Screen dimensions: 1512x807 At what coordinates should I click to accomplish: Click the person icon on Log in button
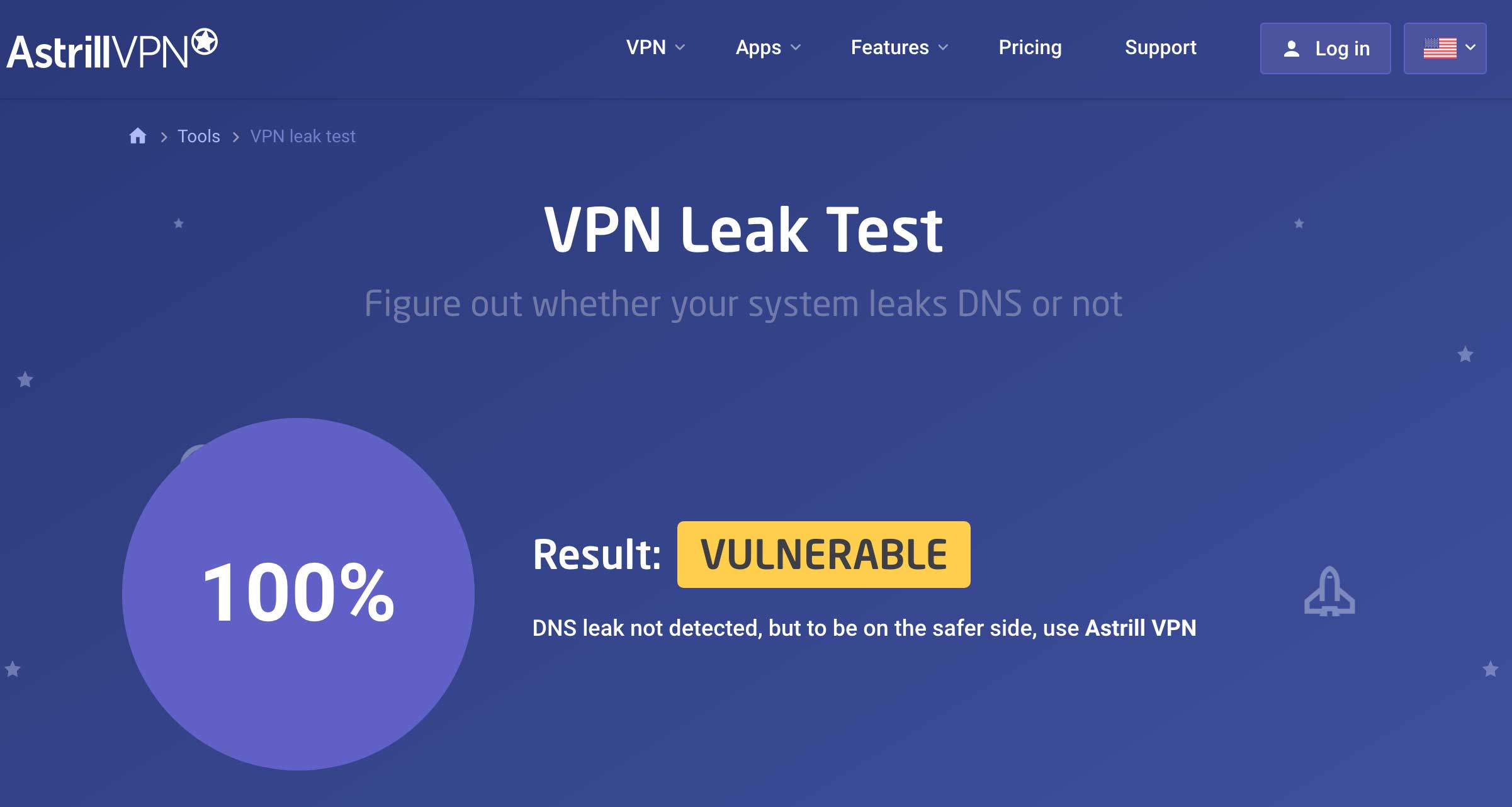[x=1291, y=48]
